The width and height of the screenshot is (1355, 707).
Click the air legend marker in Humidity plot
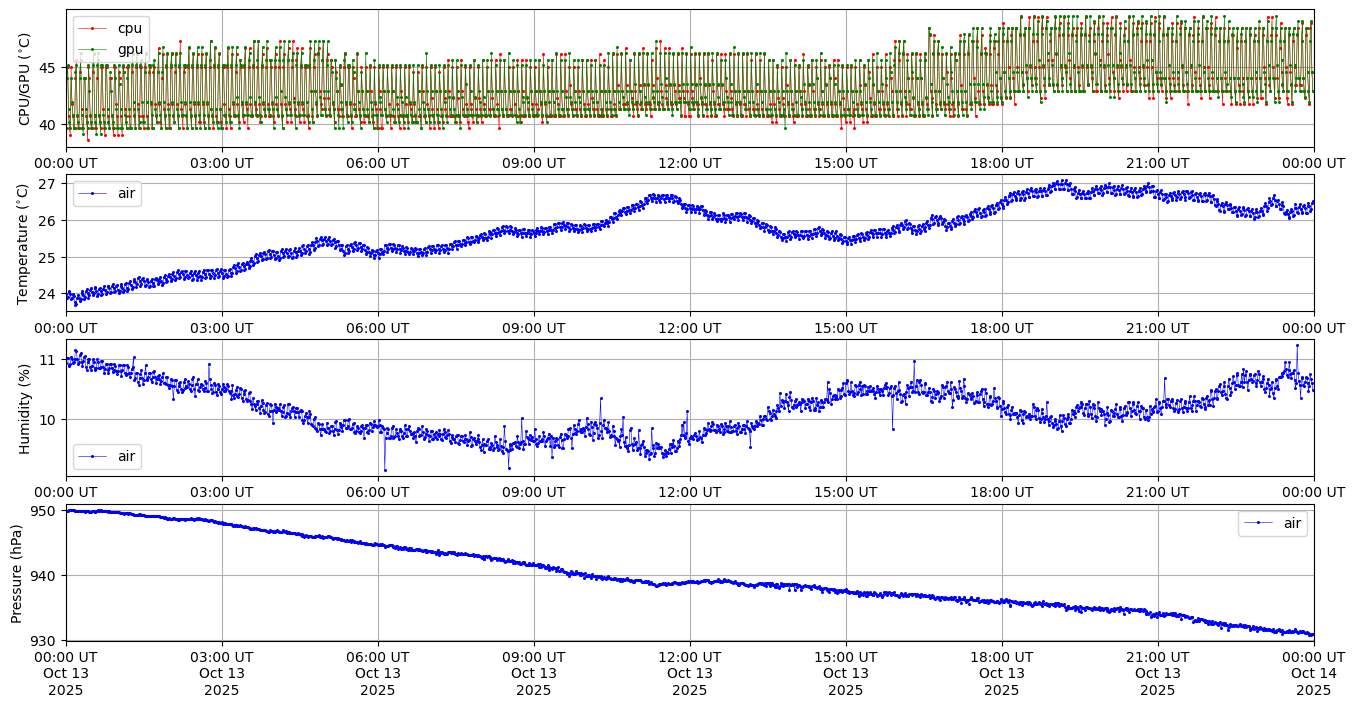tap(92, 456)
